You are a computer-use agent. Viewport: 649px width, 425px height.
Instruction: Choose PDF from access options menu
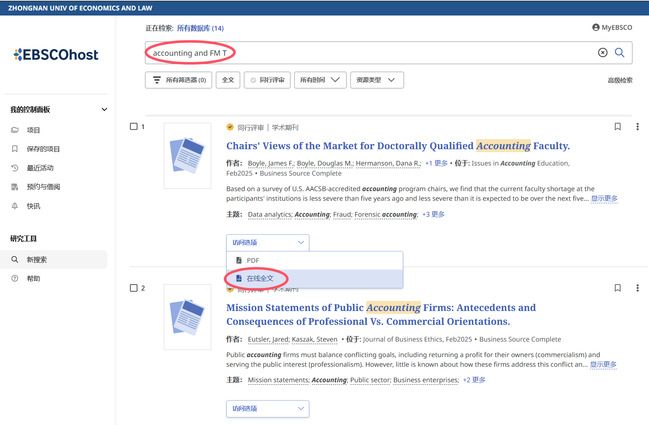click(x=253, y=260)
